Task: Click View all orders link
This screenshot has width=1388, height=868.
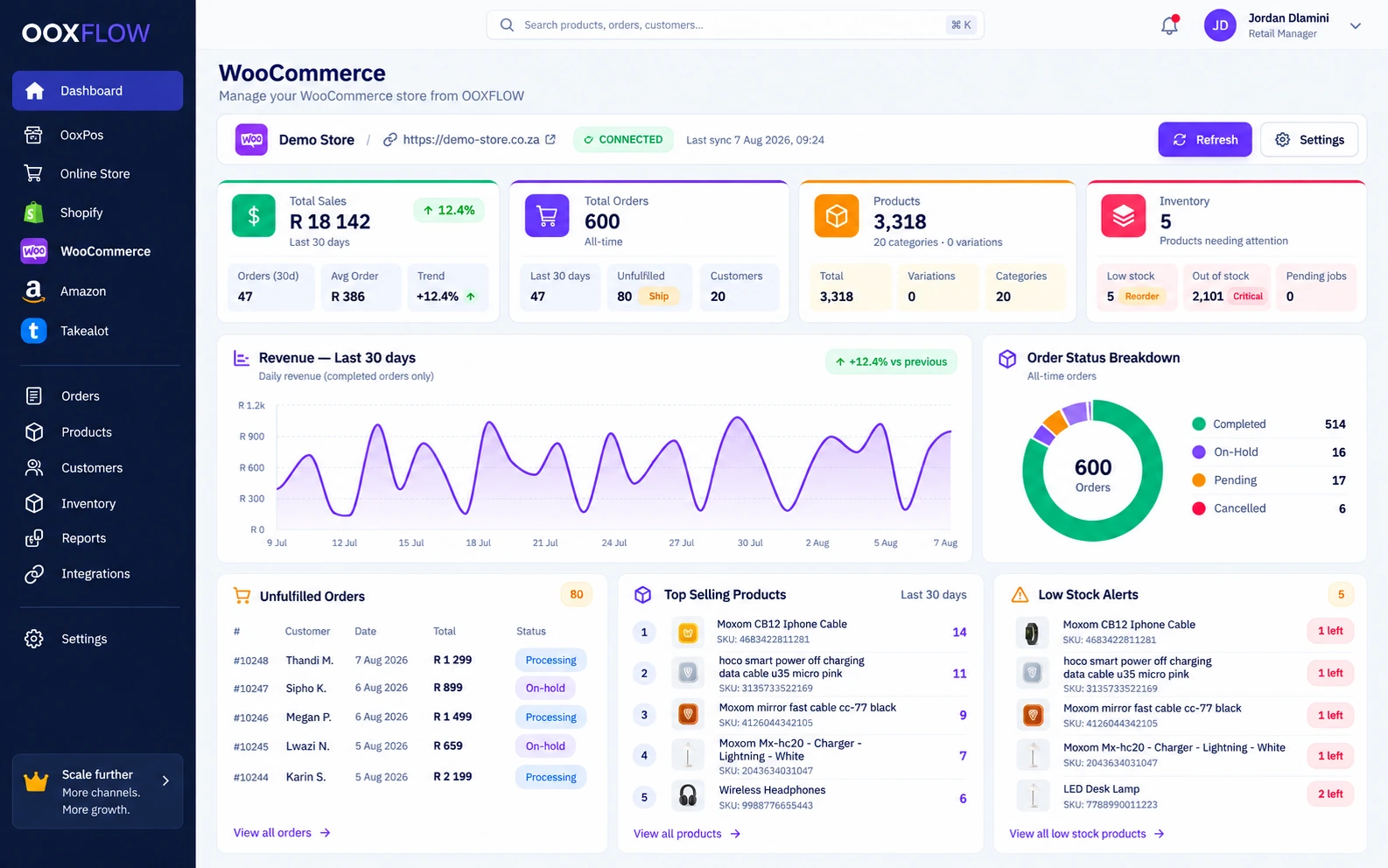Action: coord(282,832)
